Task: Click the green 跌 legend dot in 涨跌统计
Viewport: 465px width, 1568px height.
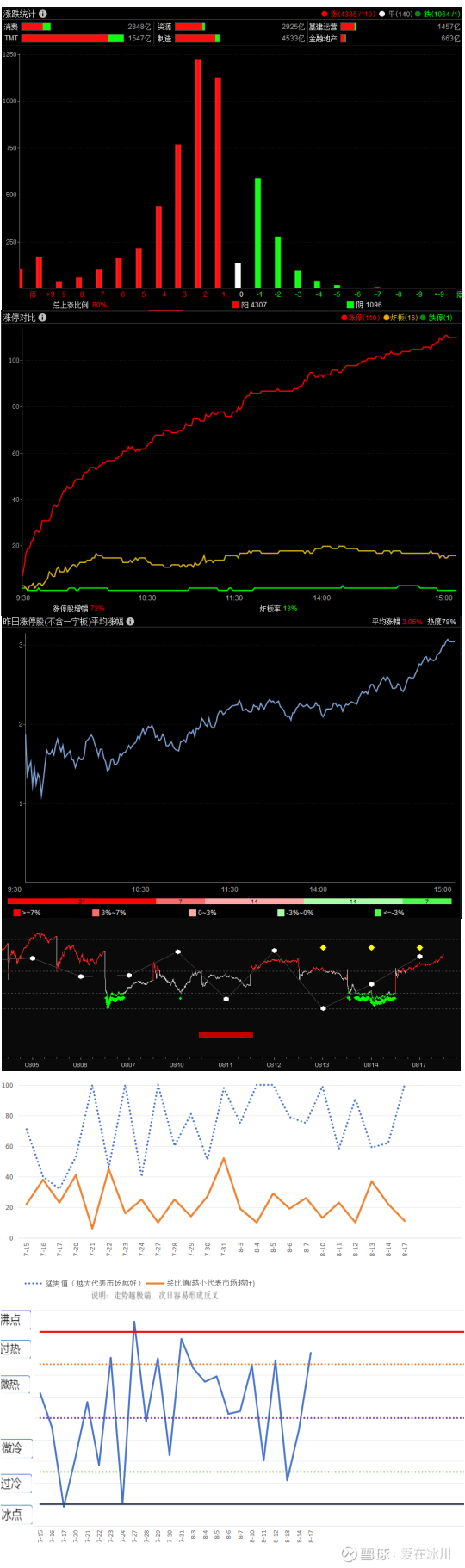Action: click(x=418, y=15)
